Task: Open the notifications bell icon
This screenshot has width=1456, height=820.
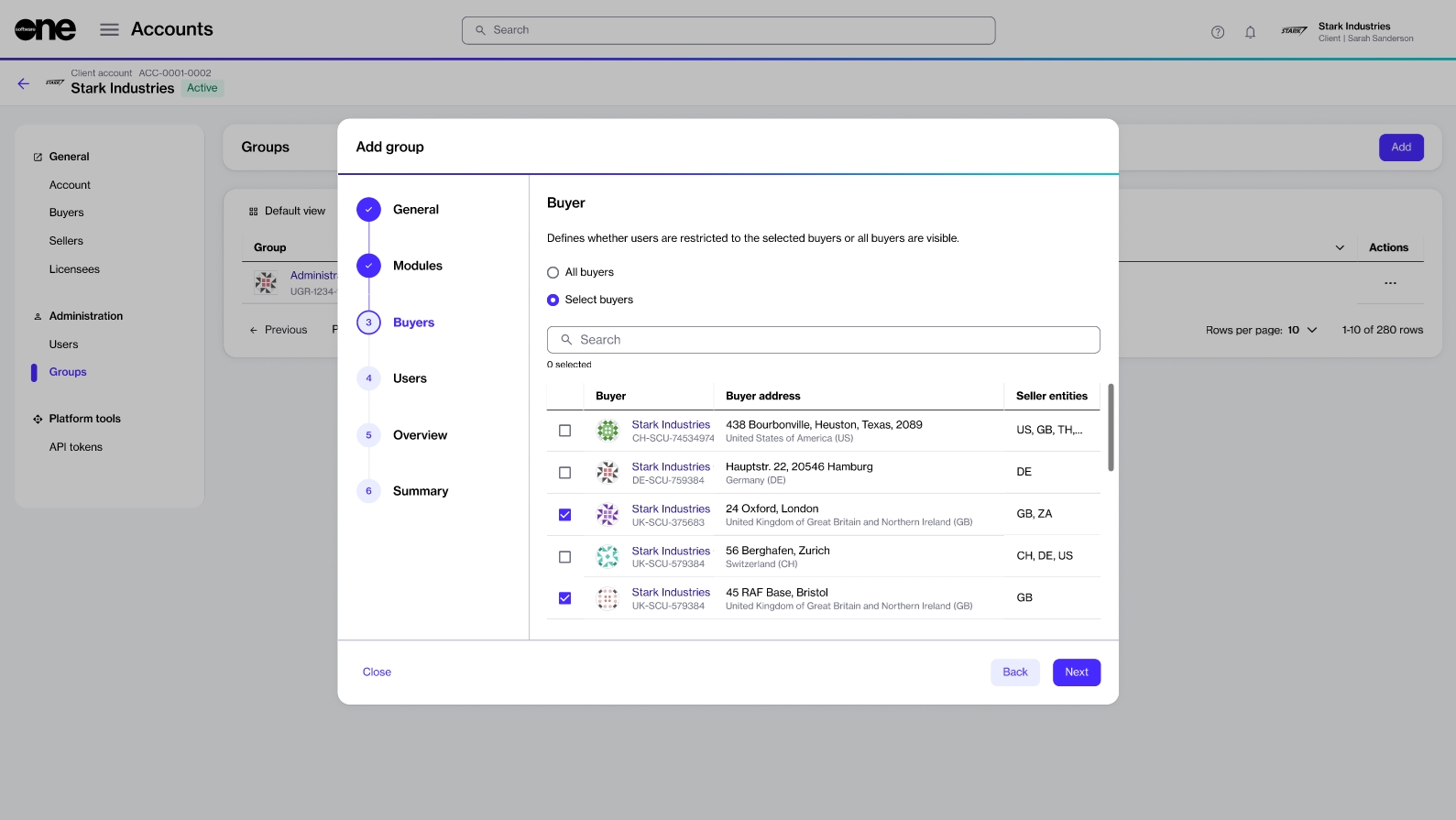Action: pyautogui.click(x=1250, y=32)
